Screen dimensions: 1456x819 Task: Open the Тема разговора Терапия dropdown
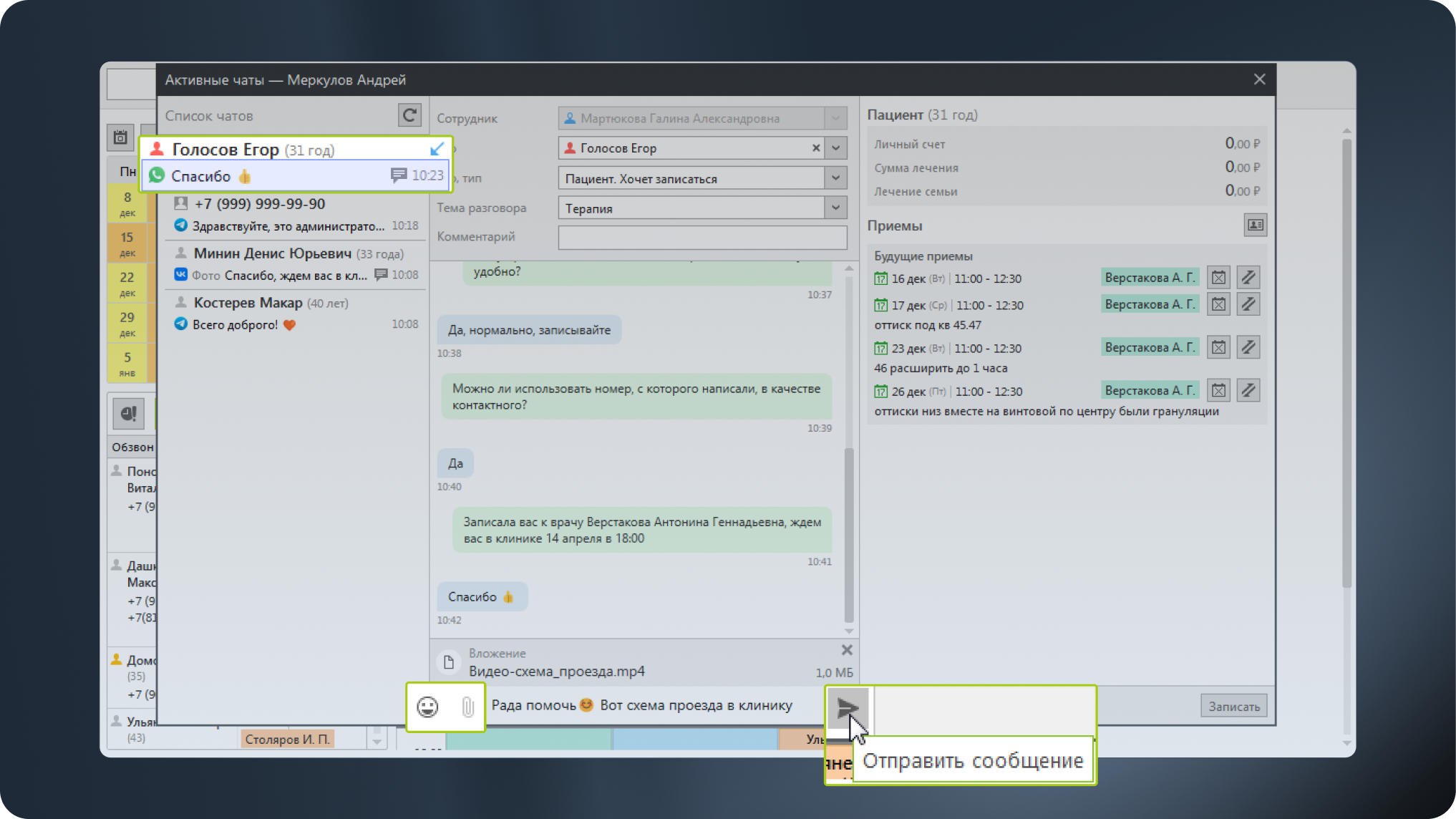point(835,208)
